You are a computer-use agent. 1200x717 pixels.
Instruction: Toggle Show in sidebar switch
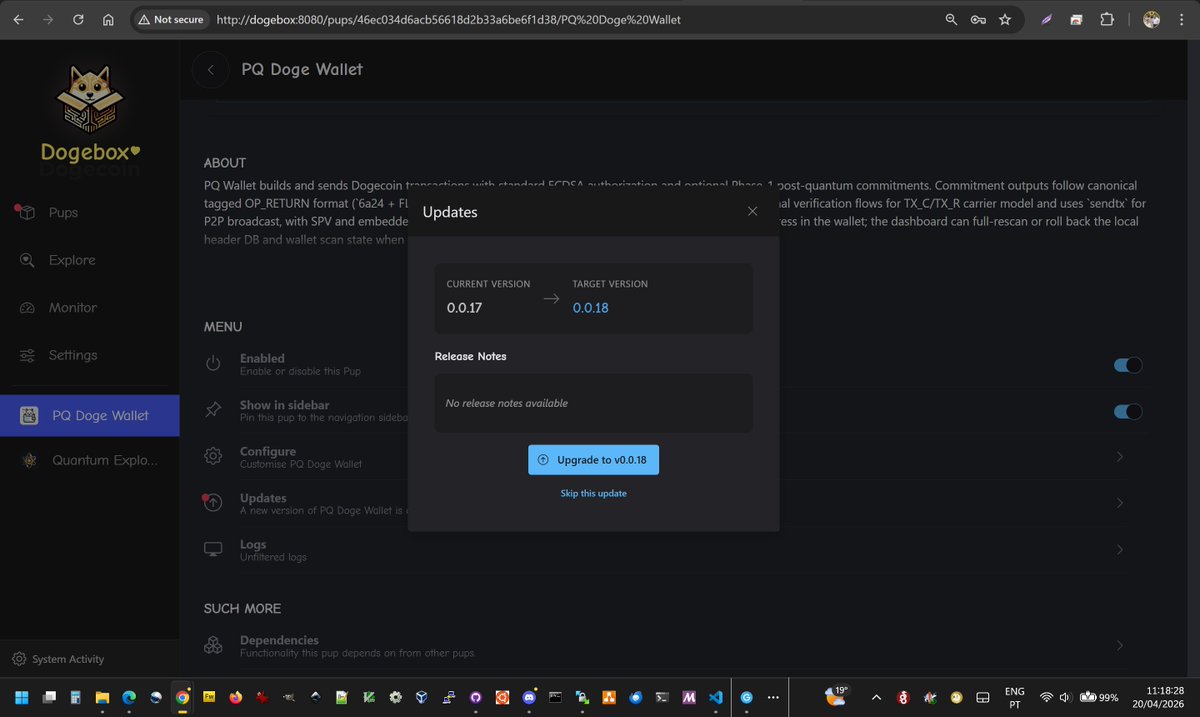pos(1127,411)
